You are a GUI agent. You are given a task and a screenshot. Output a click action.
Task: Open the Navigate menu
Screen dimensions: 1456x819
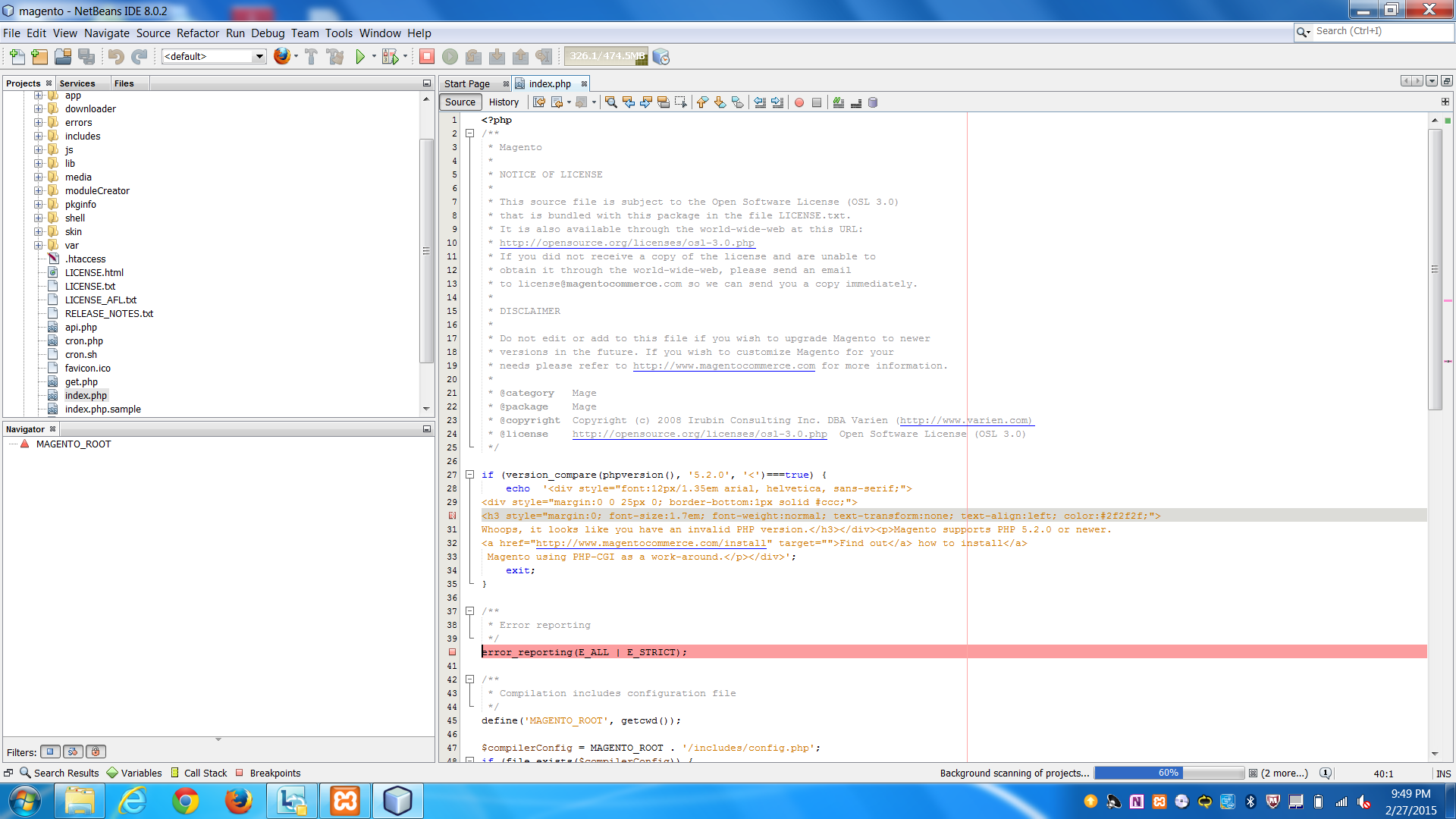[x=106, y=33]
